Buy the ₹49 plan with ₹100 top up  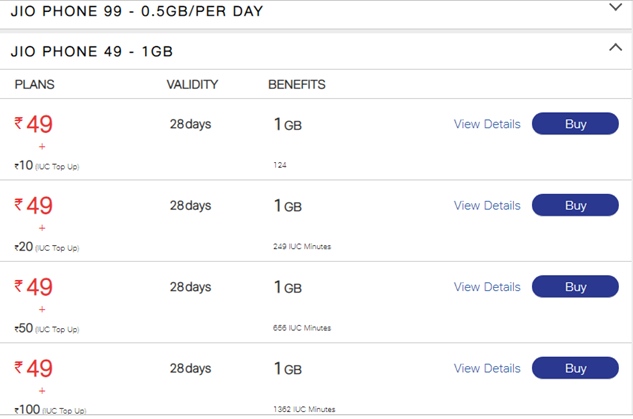pyautogui.click(x=575, y=368)
